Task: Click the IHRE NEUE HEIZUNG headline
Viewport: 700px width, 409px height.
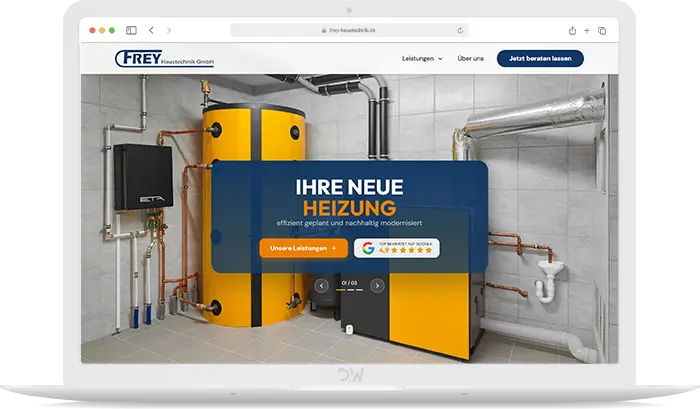Action: point(350,198)
